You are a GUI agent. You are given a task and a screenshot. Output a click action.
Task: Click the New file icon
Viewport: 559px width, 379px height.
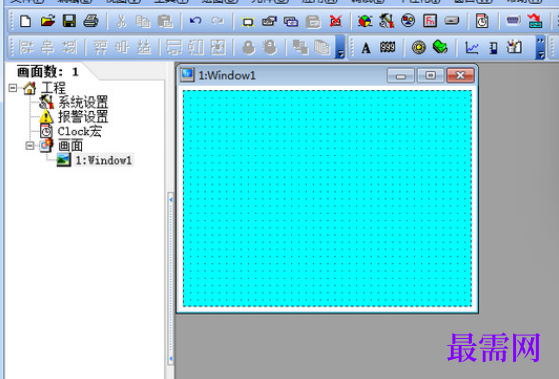(x=25, y=21)
